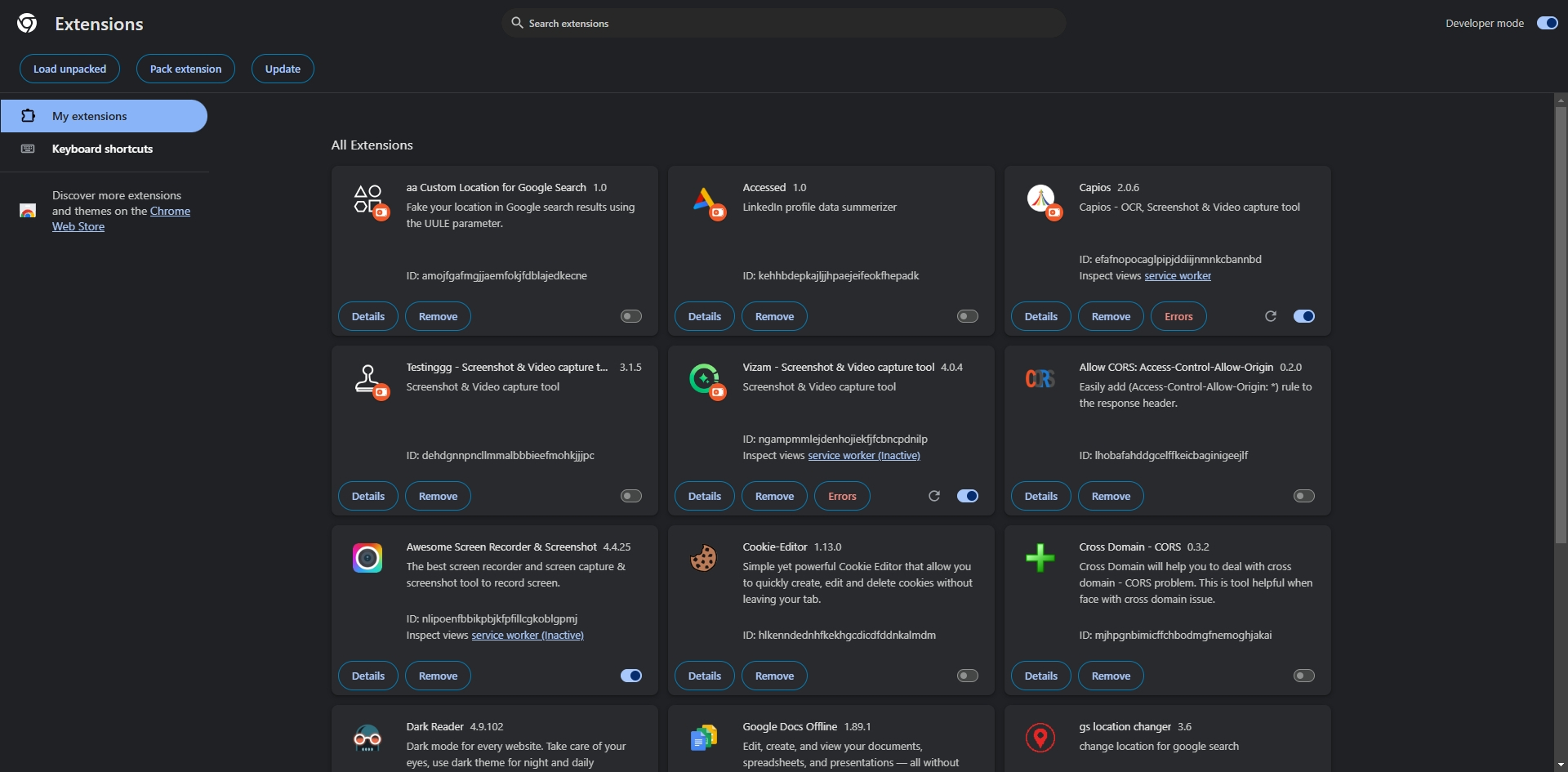The height and width of the screenshot is (772, 1568).
Task: Open Details for Cookie-Editor
Action: pos(705,676)
